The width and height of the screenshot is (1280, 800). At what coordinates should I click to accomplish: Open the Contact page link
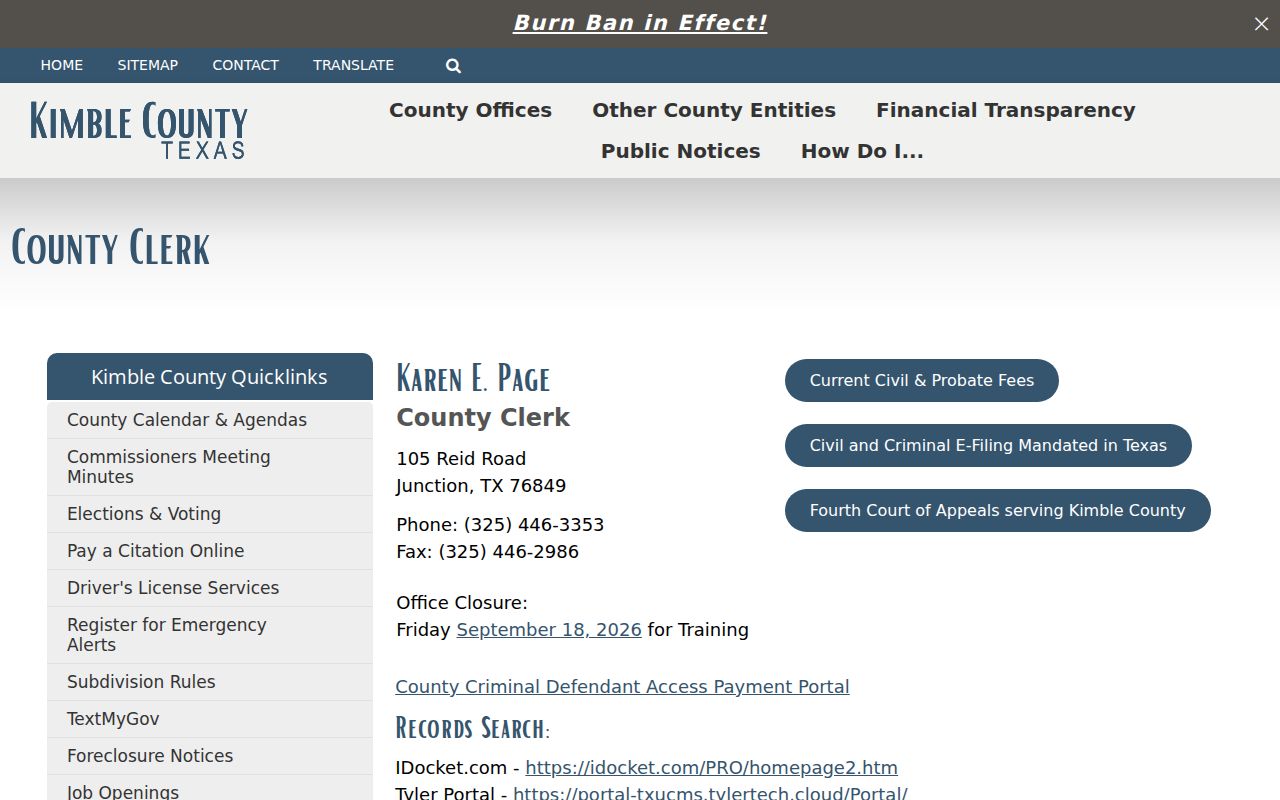coord(245,65)
